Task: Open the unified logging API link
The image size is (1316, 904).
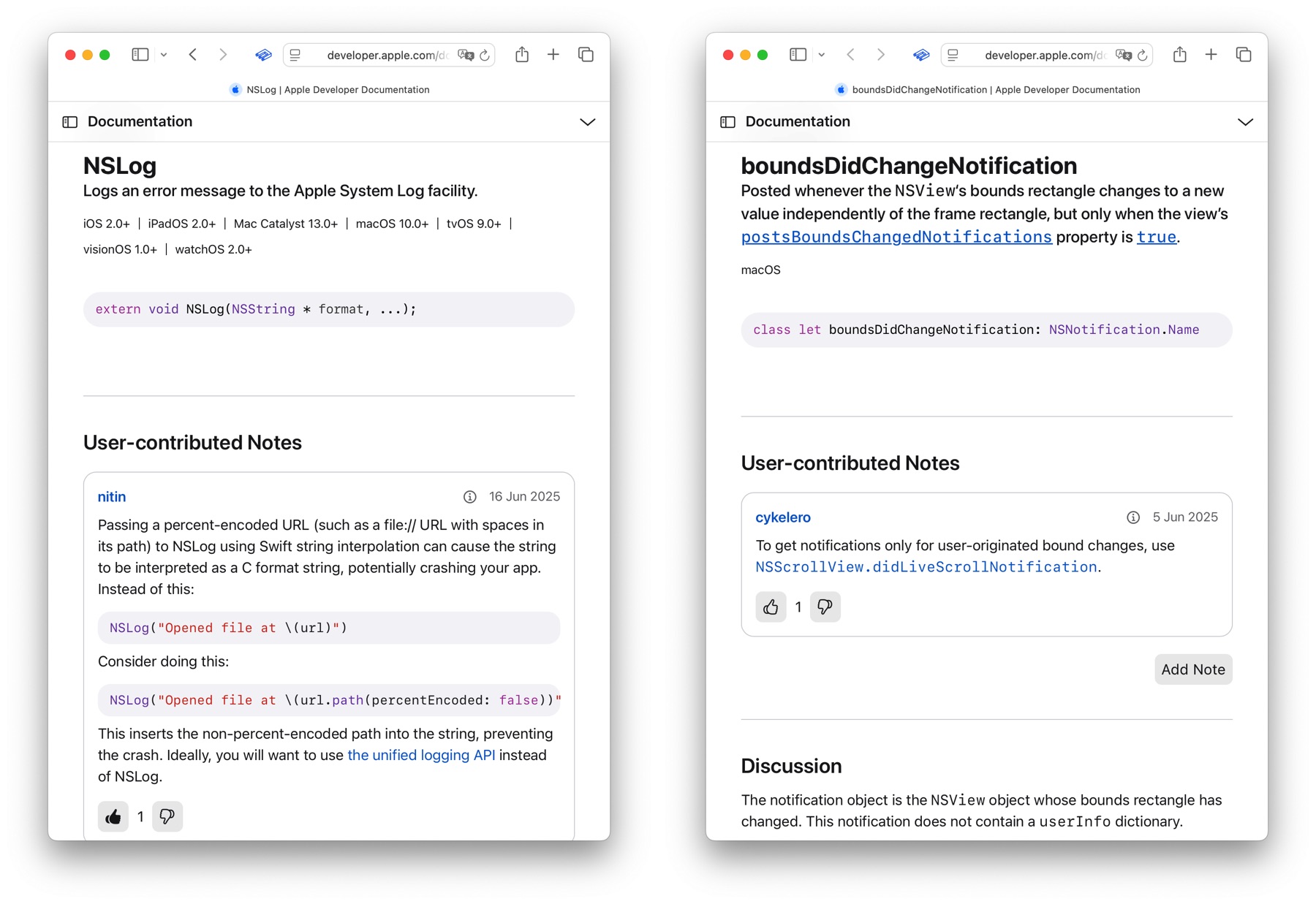Action: click(x=421, y=755)
